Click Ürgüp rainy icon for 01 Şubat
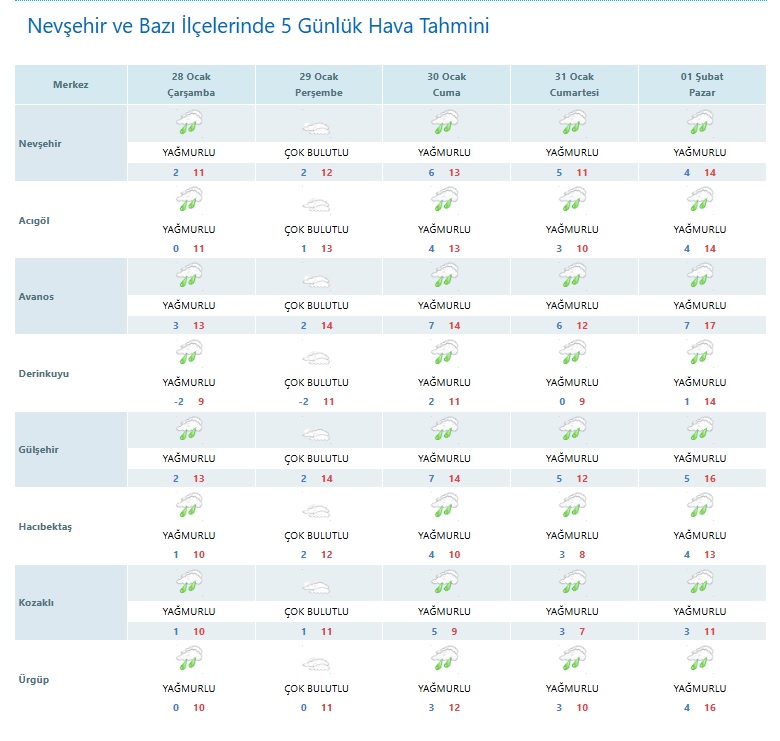Image resolution: width=780 pixels, height=741 pixels. (699, 660)
